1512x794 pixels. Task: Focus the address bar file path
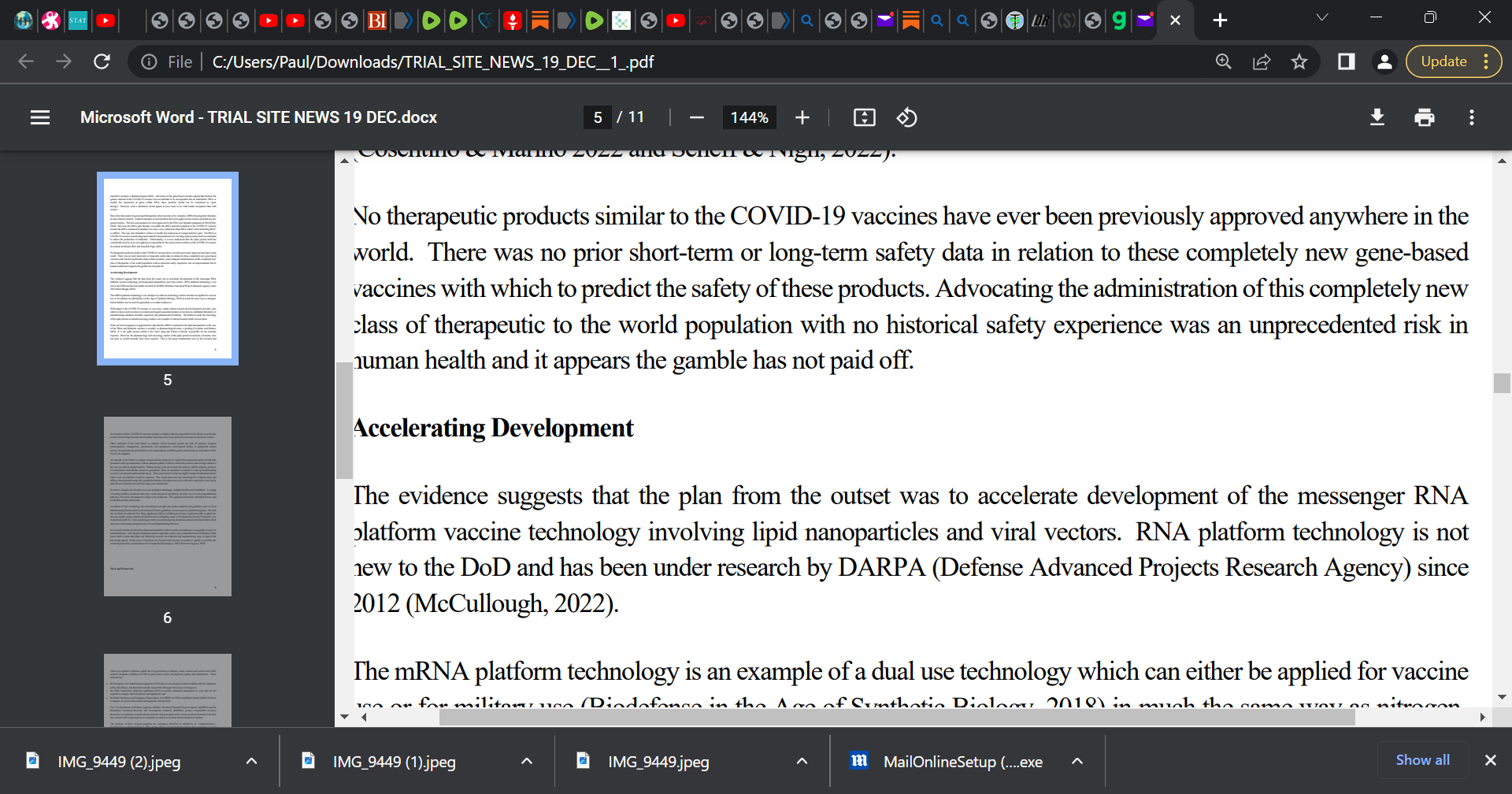point(433,61)
